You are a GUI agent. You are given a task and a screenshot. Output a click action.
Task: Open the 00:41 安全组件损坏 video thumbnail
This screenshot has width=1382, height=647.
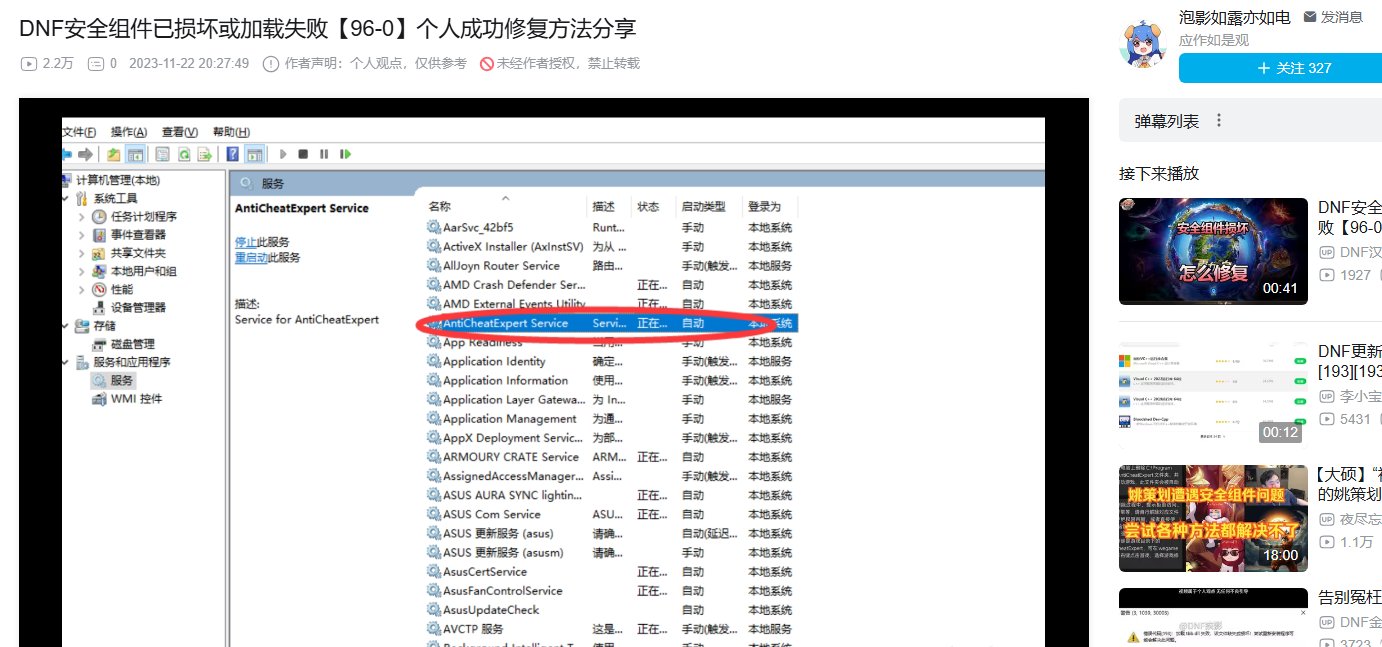[1213, 251]
